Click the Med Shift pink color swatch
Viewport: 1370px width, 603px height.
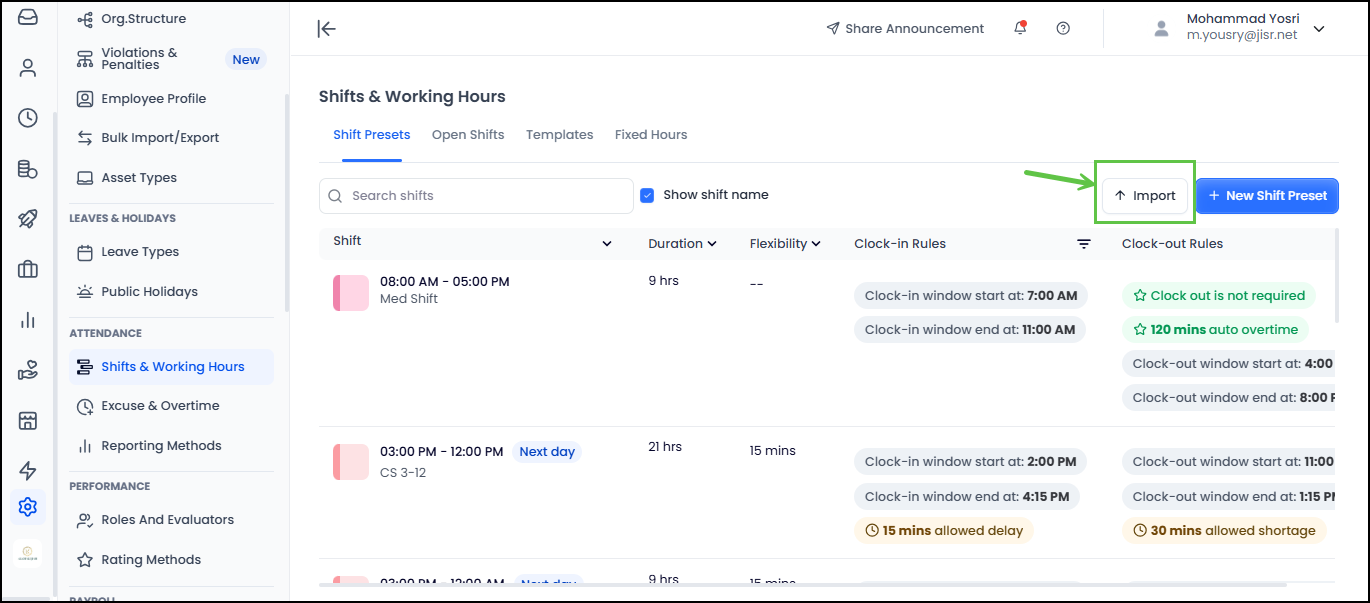(x=350, y=291)
